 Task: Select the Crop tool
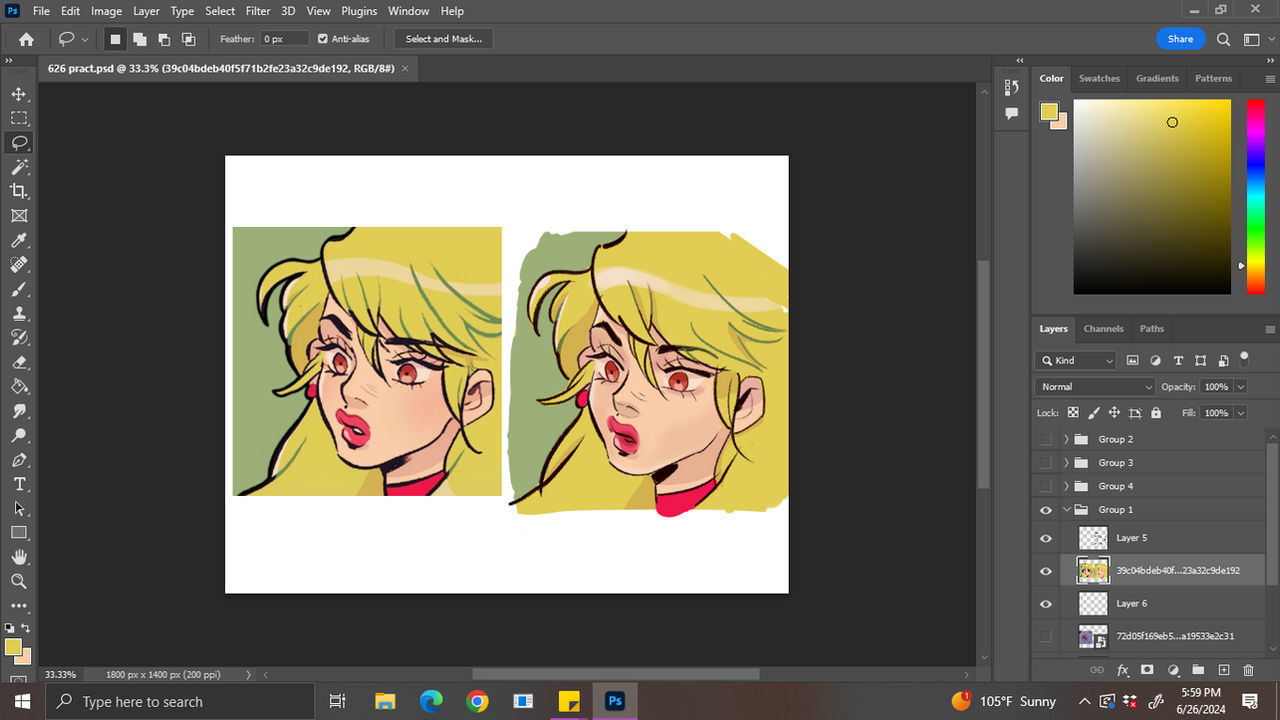[x=19, y=191]
